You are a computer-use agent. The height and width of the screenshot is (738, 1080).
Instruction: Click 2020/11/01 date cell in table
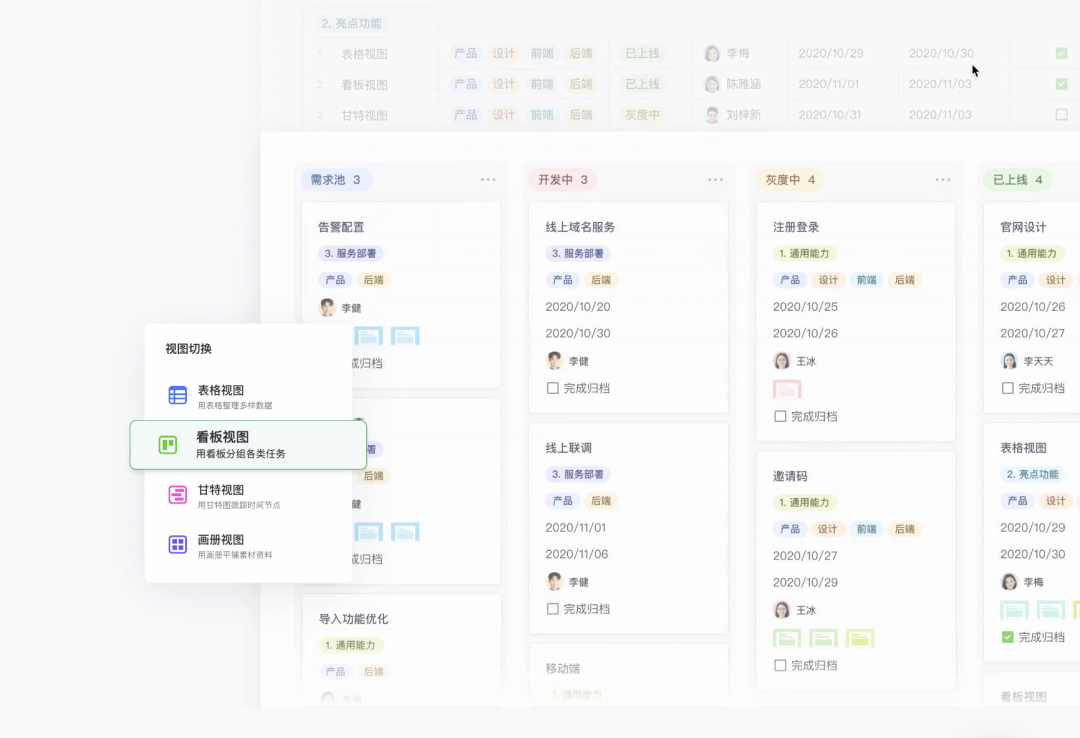pyautogui.click(x=829, y=84)
